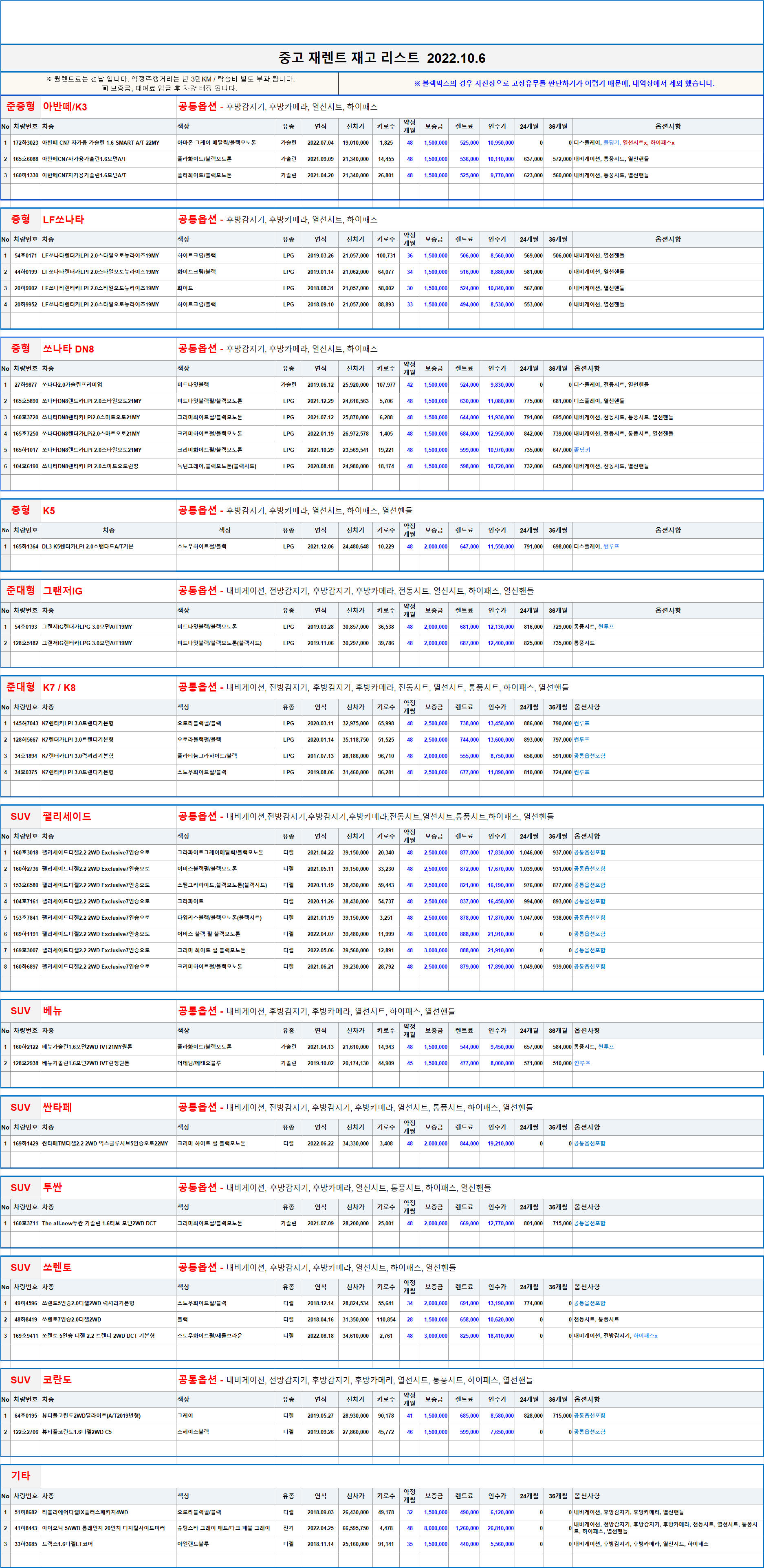Click plate number cell '122호2706'

(x=26, y=1431)
